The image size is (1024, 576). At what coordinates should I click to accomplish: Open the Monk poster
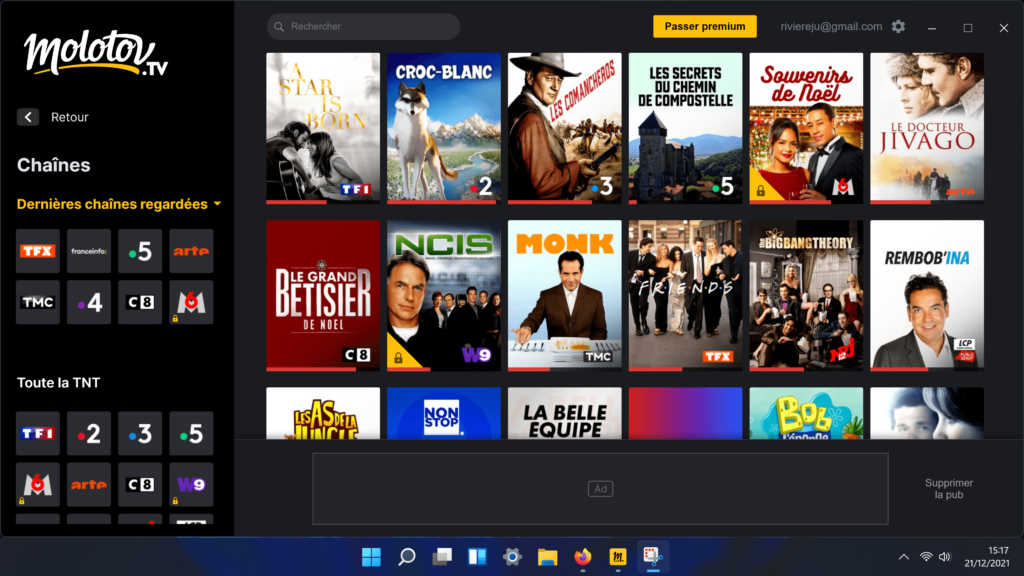pos(565,295)
